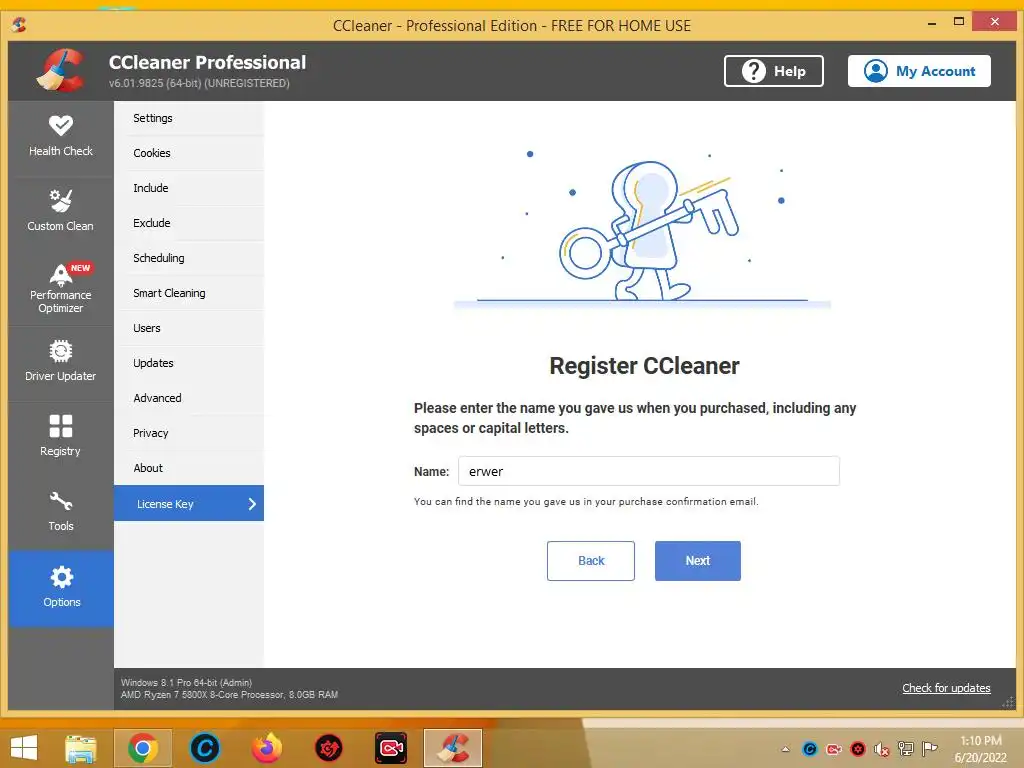
Task: Click the AMD Ryzen 7 5800X processor text
Action: point(229,694)
